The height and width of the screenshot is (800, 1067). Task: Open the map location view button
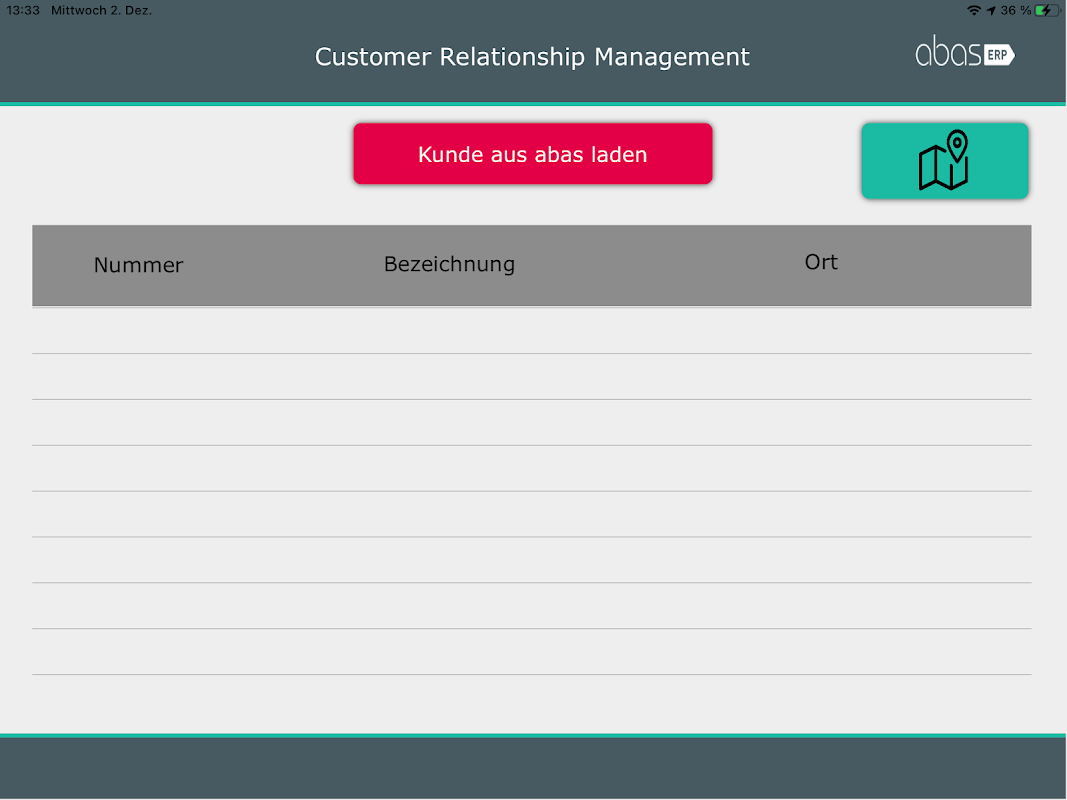(945, 161)
